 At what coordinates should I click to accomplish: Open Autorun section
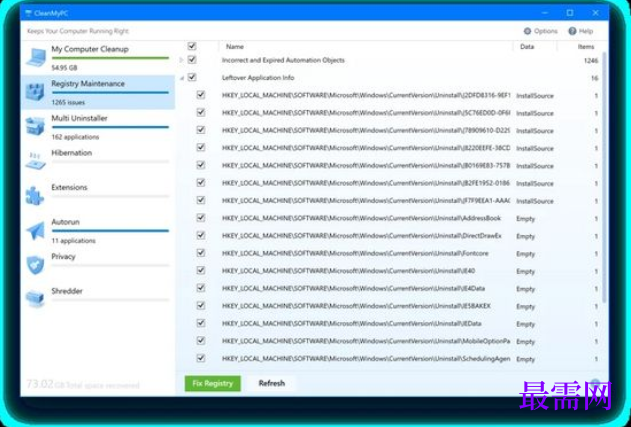pos(98,231)
